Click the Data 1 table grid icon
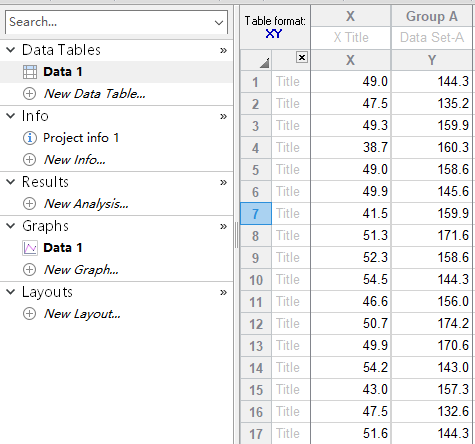This screenshot has height=444, width=475. click(30, 72)
